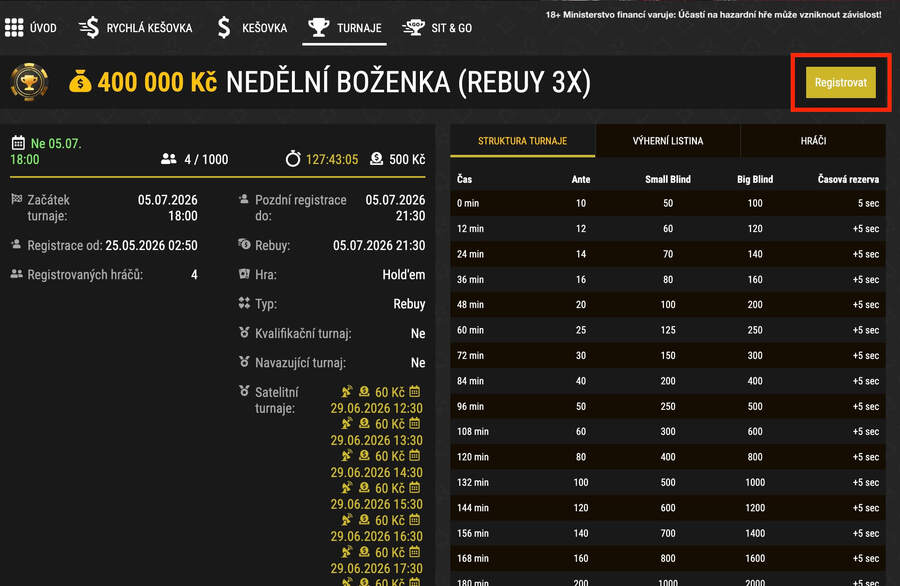Viewport: 900px width, 586px height.
Task: Show the Hráči tab
Action: [813, 141]
